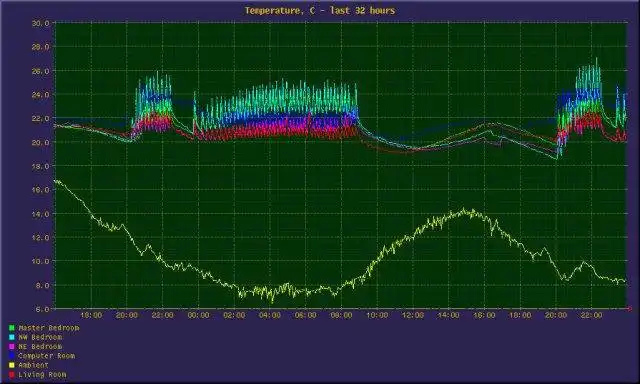Click the 22.0 y-axis label
The image size is (640, 384).
(x=41, y=118)
